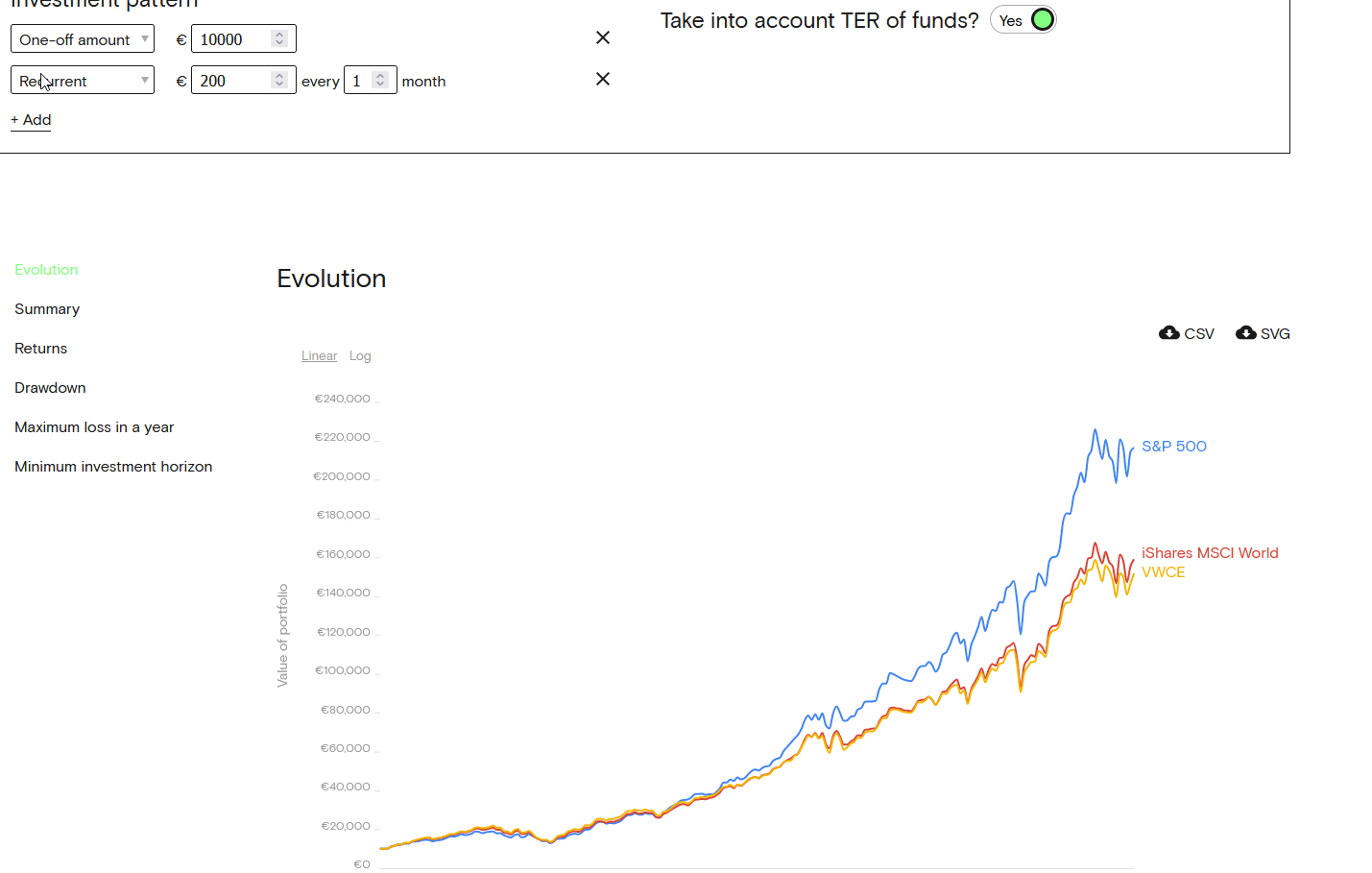
Task: Switch chart to Log scale
Action: (x=360, y=356)
